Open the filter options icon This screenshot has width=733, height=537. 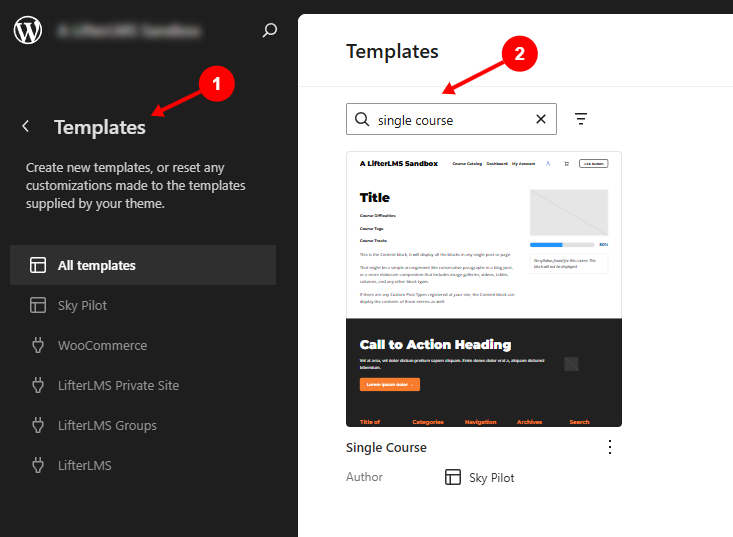pyautogui.click(x=581, y=119)
